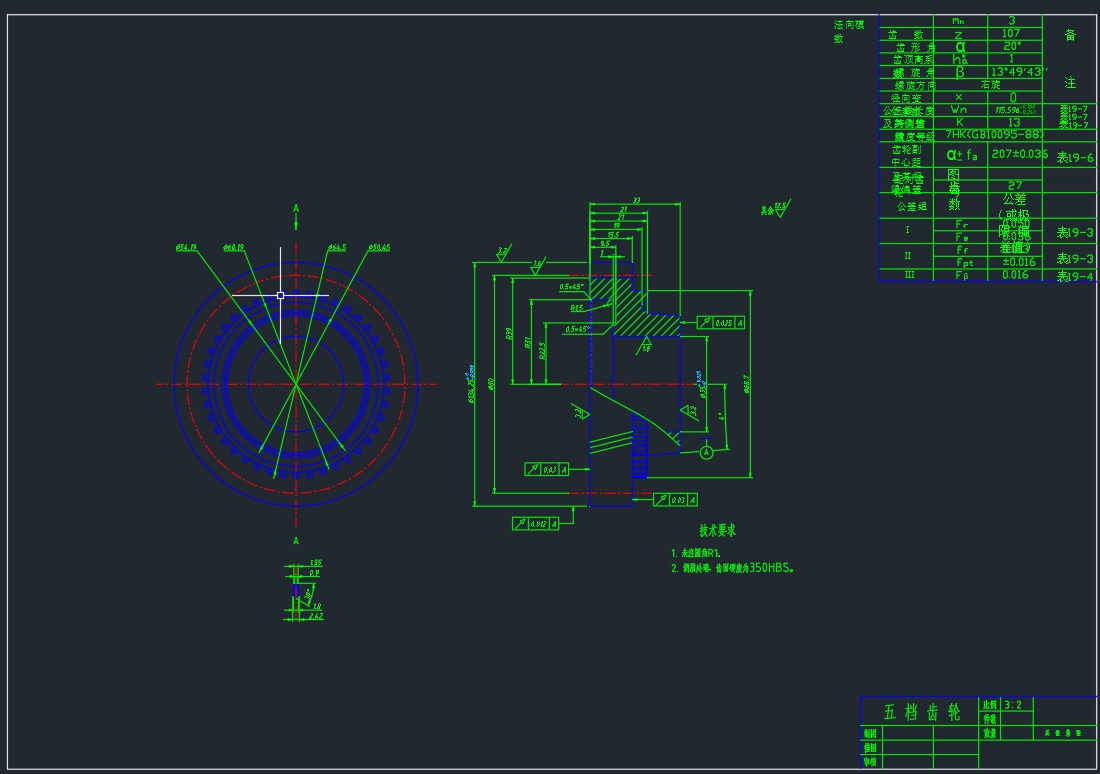Select helix angle value 13°49'43"
The image size is (1100, 774).
pos(1019,72)
